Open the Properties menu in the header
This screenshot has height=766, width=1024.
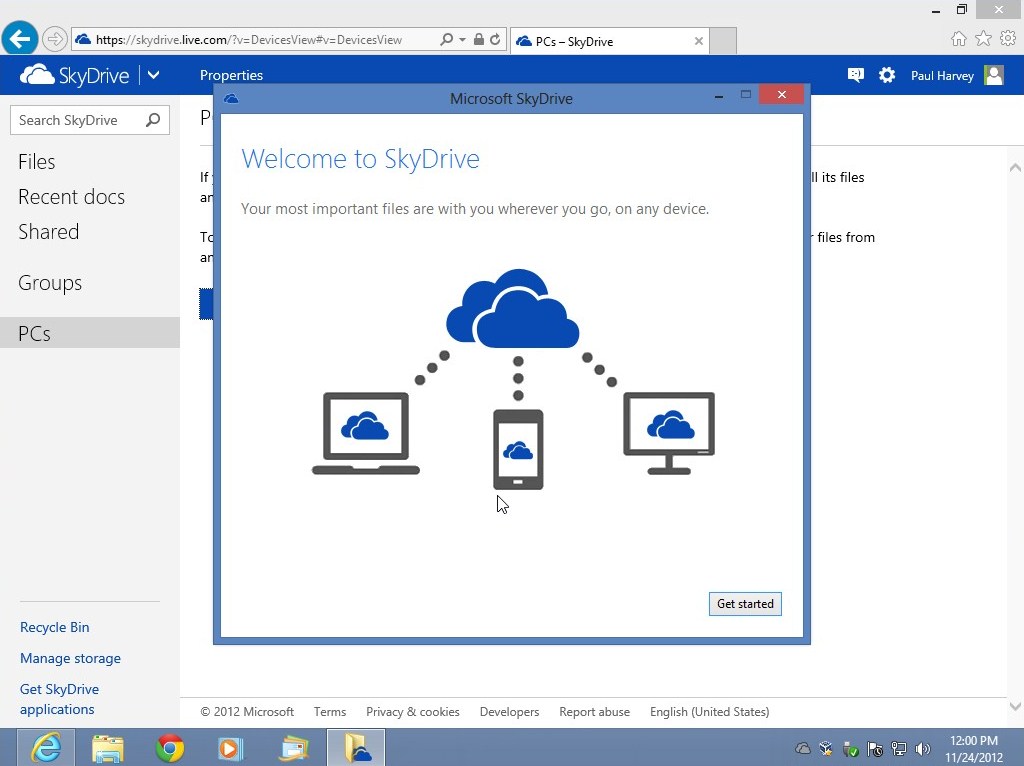click(x=231, y=75)
